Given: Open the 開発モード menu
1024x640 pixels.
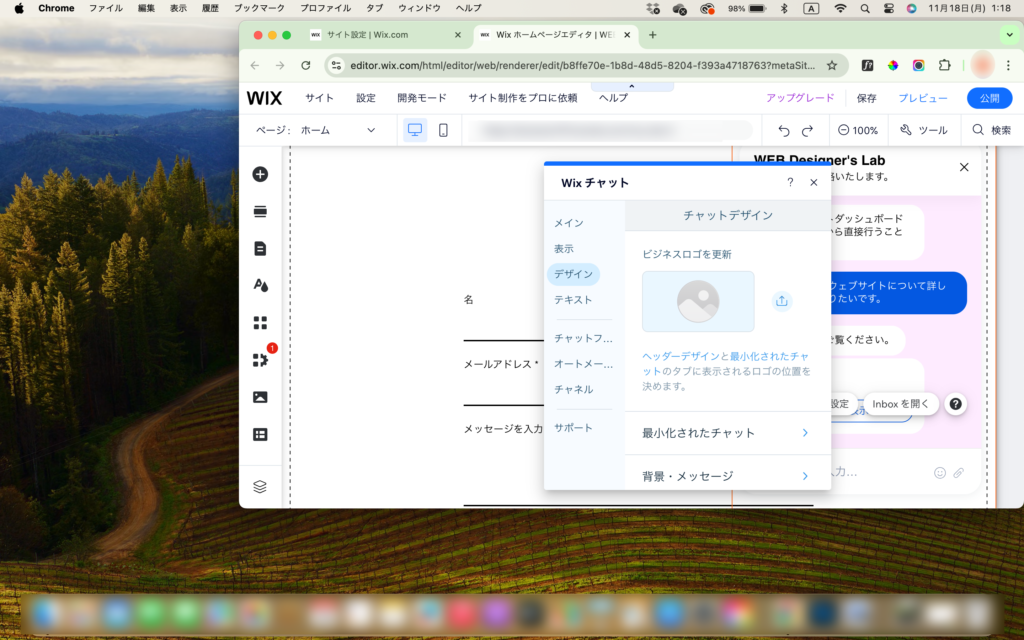Looking at the screenshot, I should pos(422,98).
